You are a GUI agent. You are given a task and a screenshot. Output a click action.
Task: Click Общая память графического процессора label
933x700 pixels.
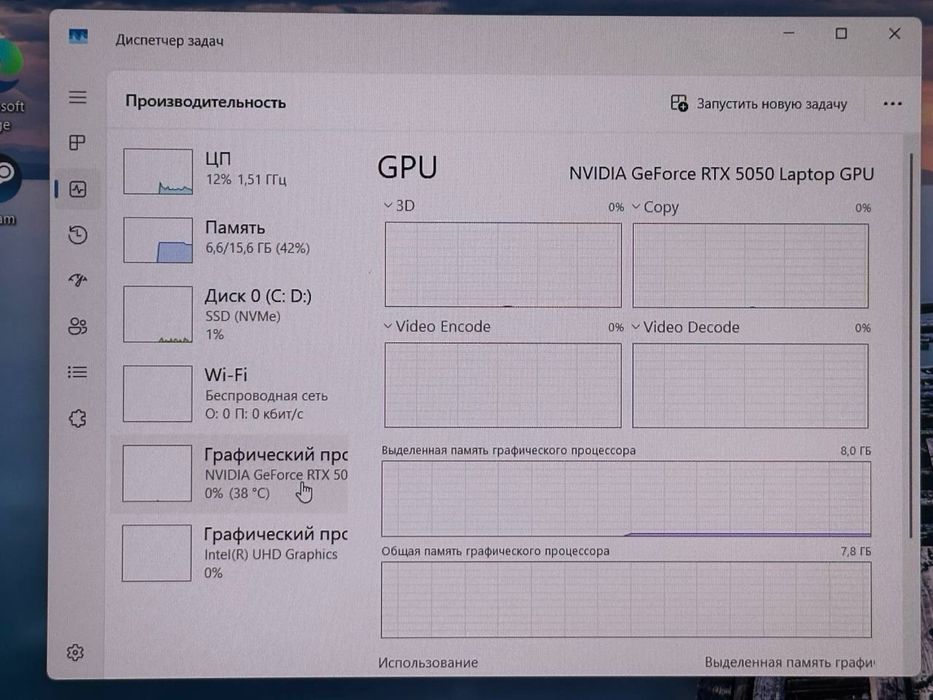point(496,551)
